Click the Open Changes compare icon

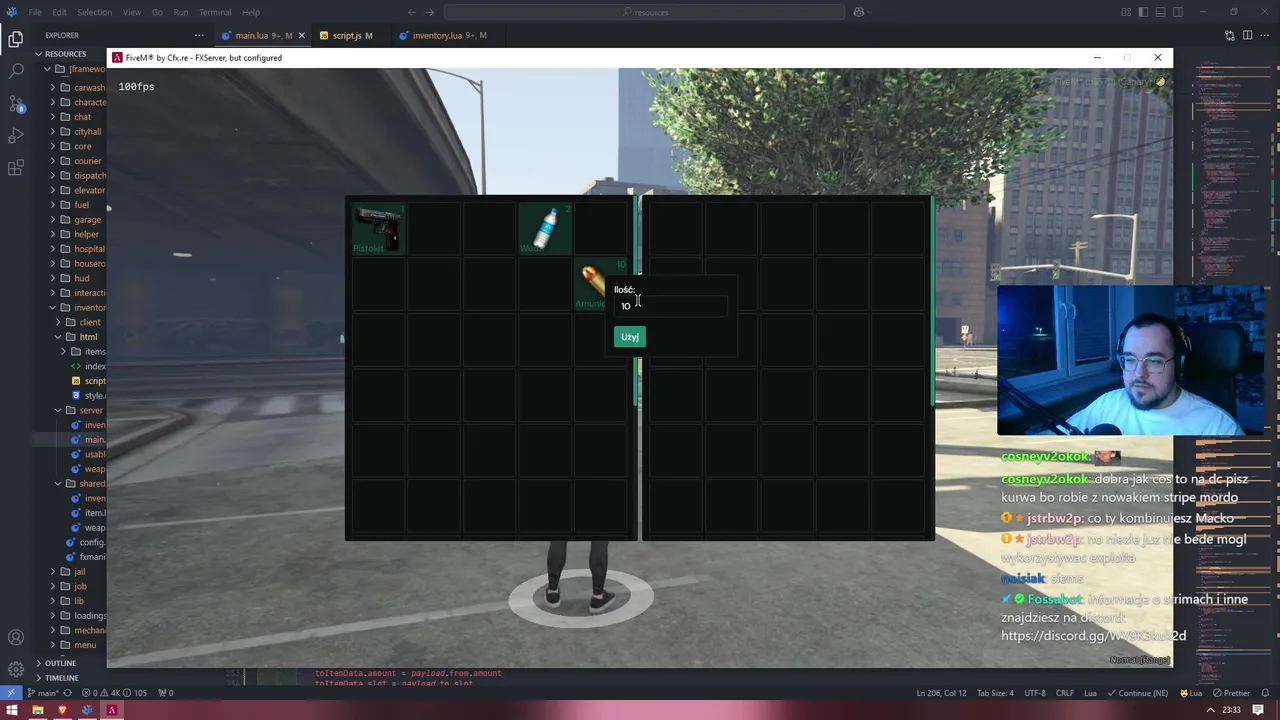1230,35
